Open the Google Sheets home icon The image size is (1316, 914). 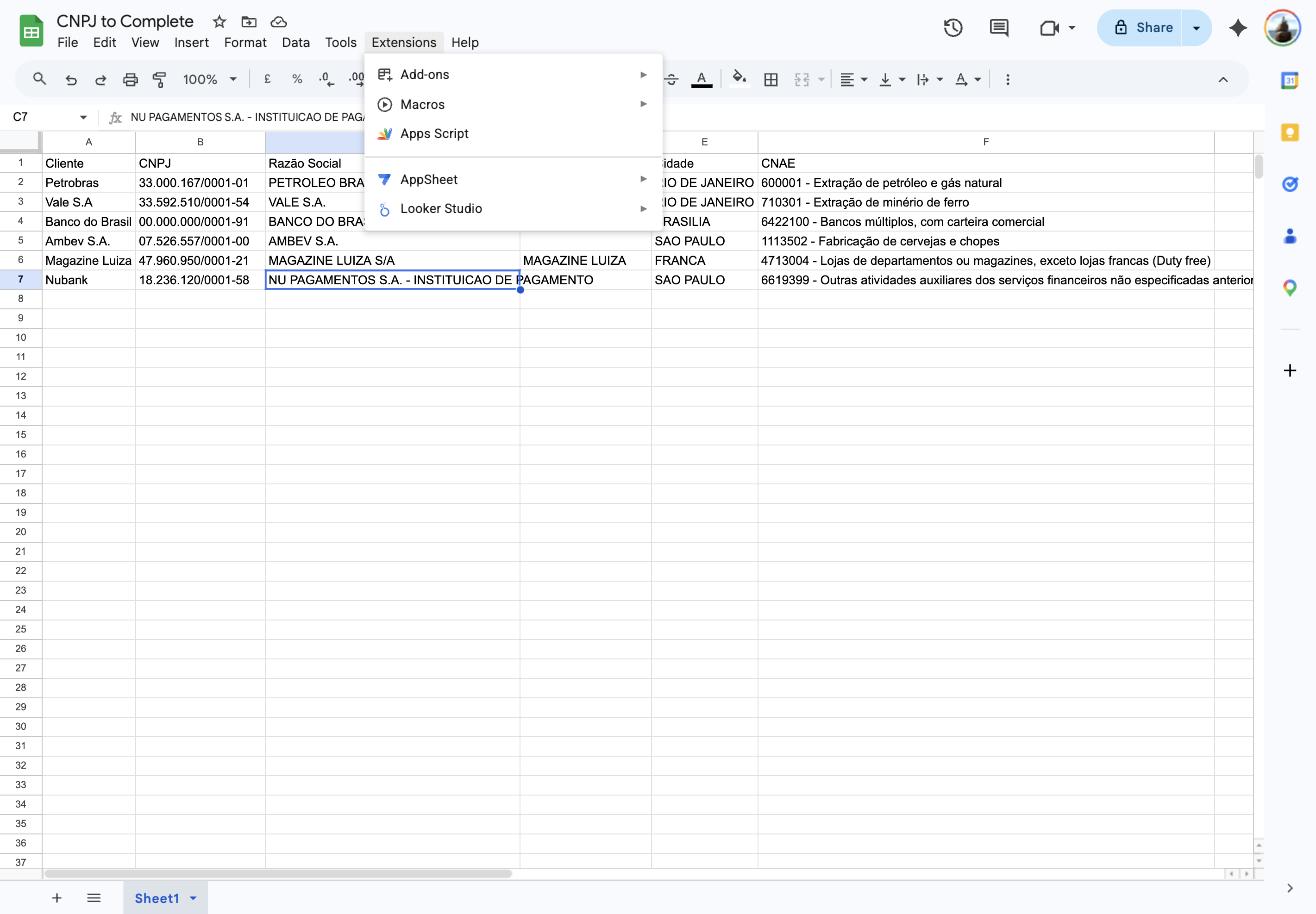pyautogui.click(x=31, y=30)
